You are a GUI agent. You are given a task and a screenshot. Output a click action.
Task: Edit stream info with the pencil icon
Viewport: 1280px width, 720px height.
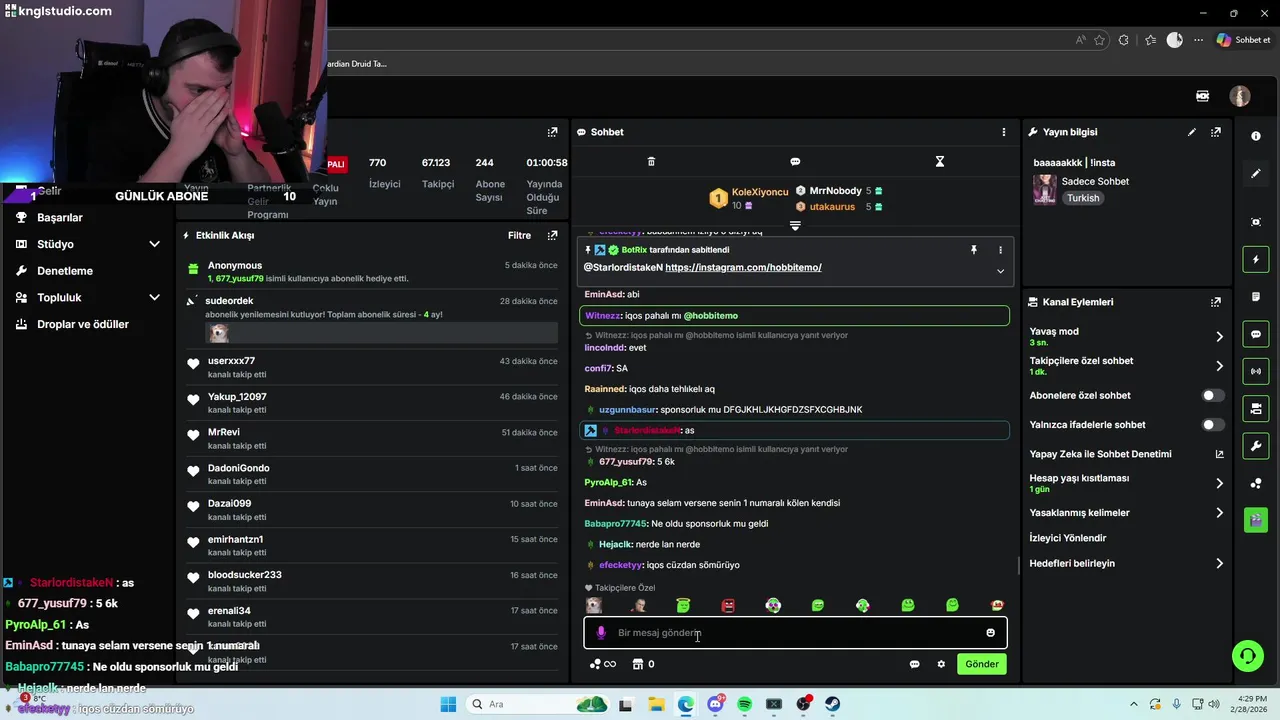pyautogui.click(x=1192, y=132)
